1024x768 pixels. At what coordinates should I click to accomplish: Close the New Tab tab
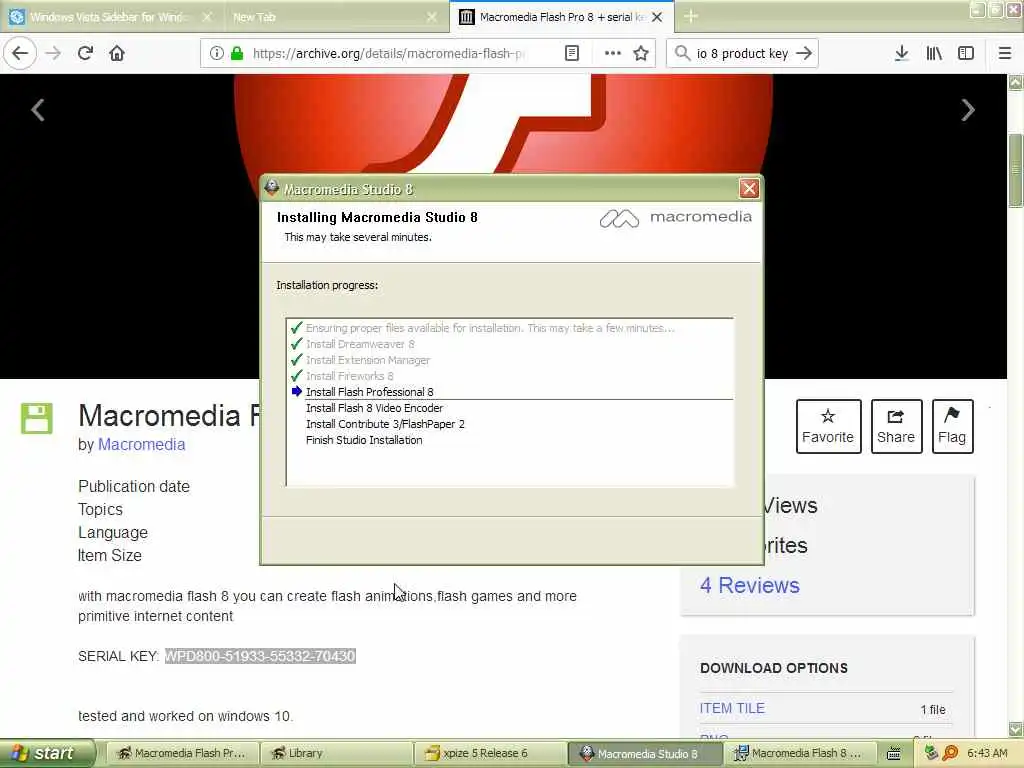(x=432, y=17)
